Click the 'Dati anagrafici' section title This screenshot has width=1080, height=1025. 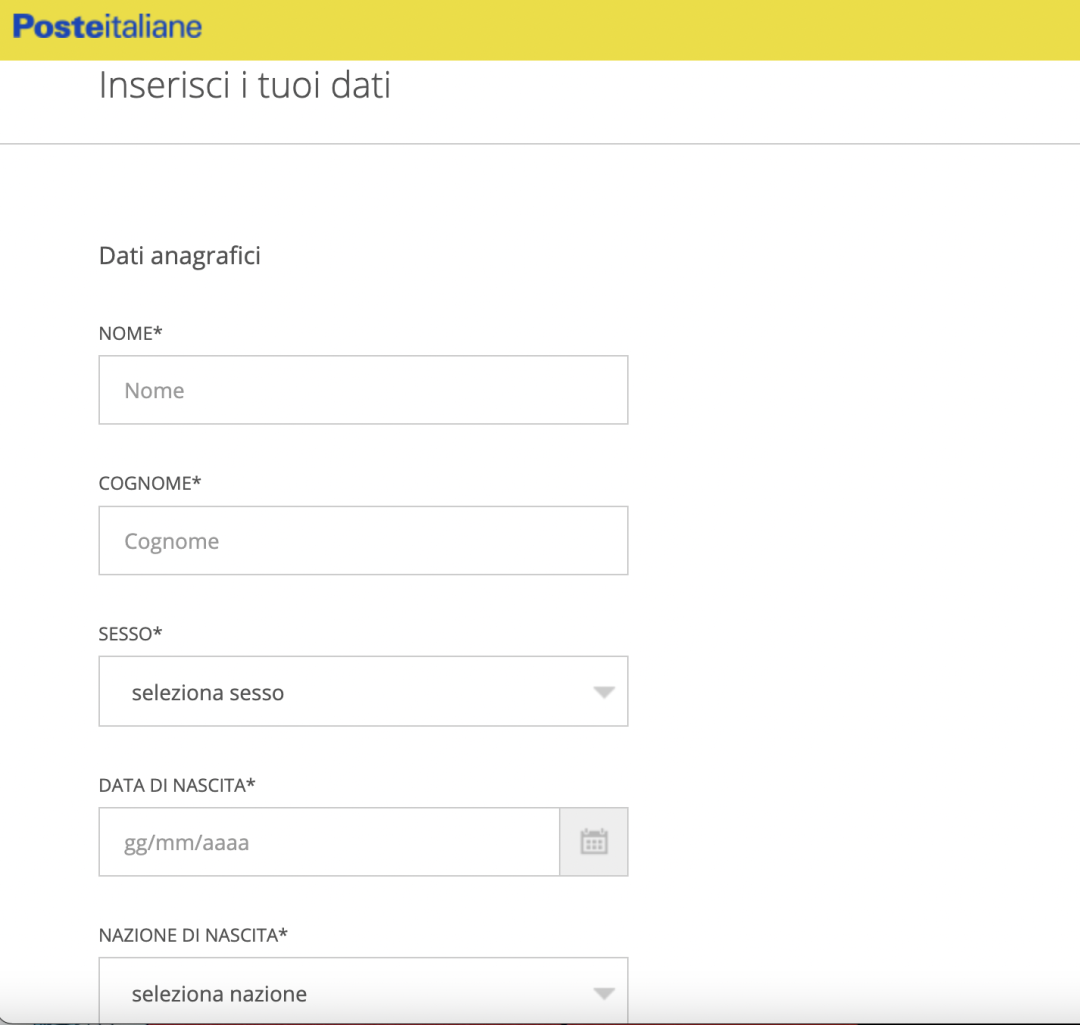tap(180, 256)
